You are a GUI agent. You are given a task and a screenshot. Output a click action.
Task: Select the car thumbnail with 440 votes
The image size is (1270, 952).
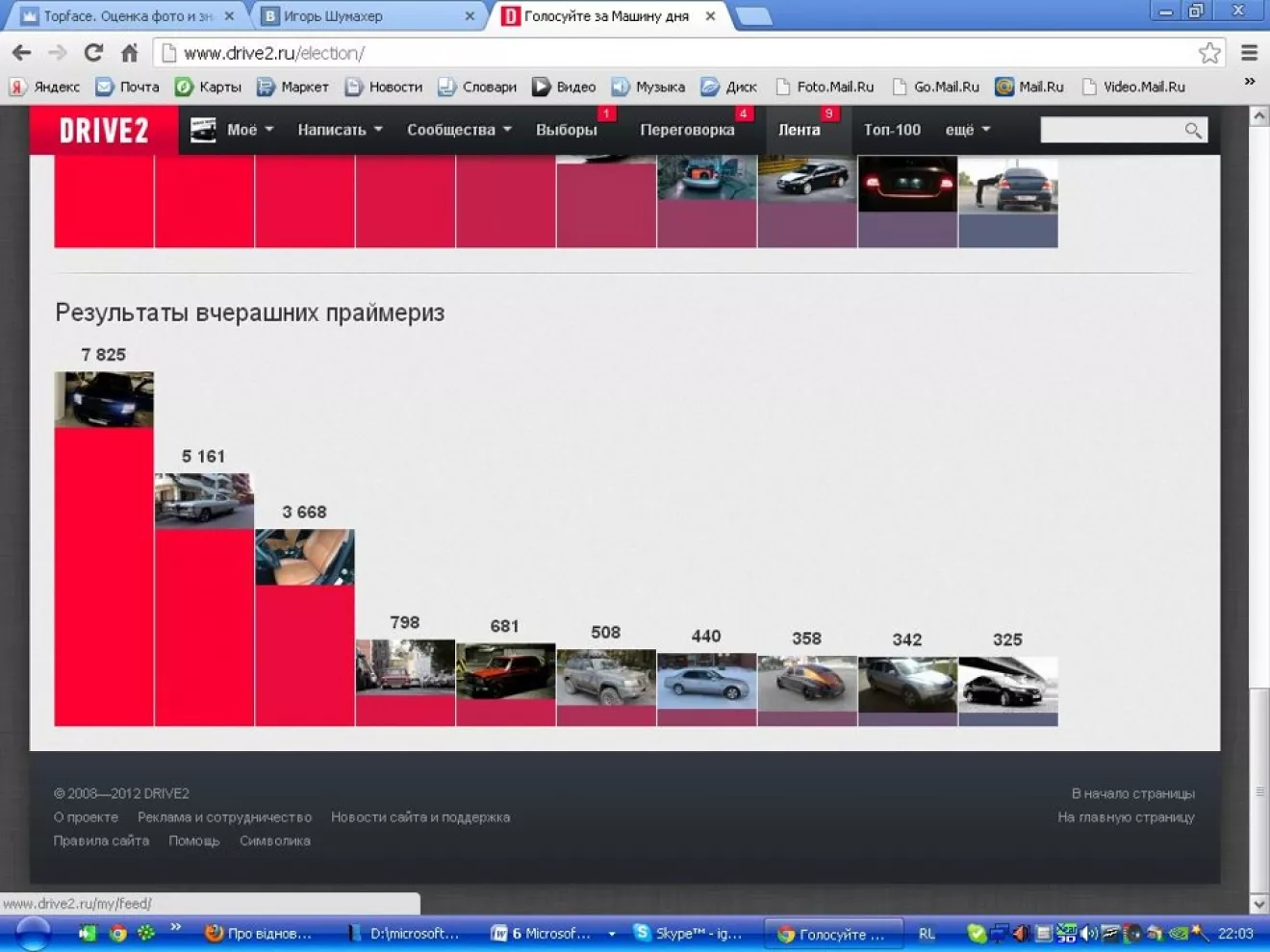pos(707,681)
